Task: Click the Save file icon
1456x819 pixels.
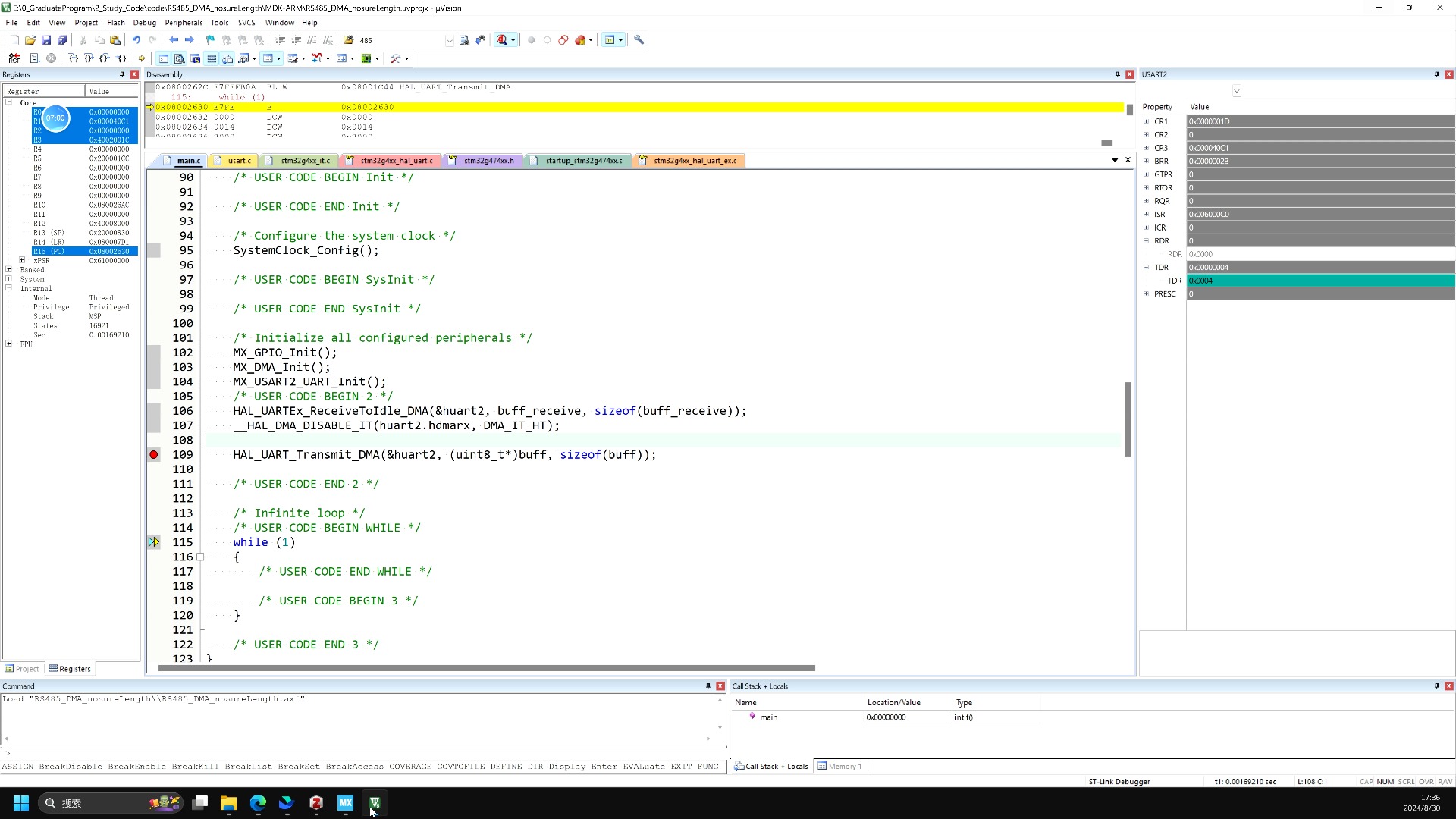Action: coord(46,40)
